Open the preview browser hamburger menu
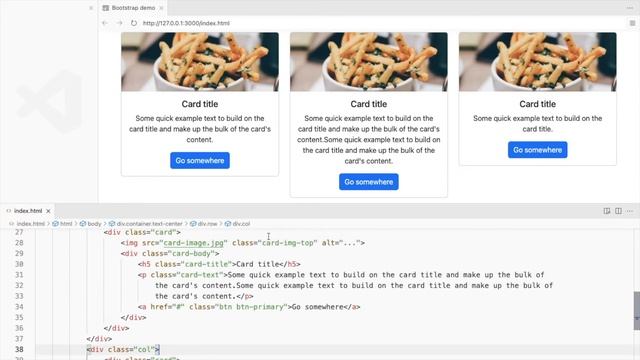The width and height of the screenshot is (640, 360). 632,23
